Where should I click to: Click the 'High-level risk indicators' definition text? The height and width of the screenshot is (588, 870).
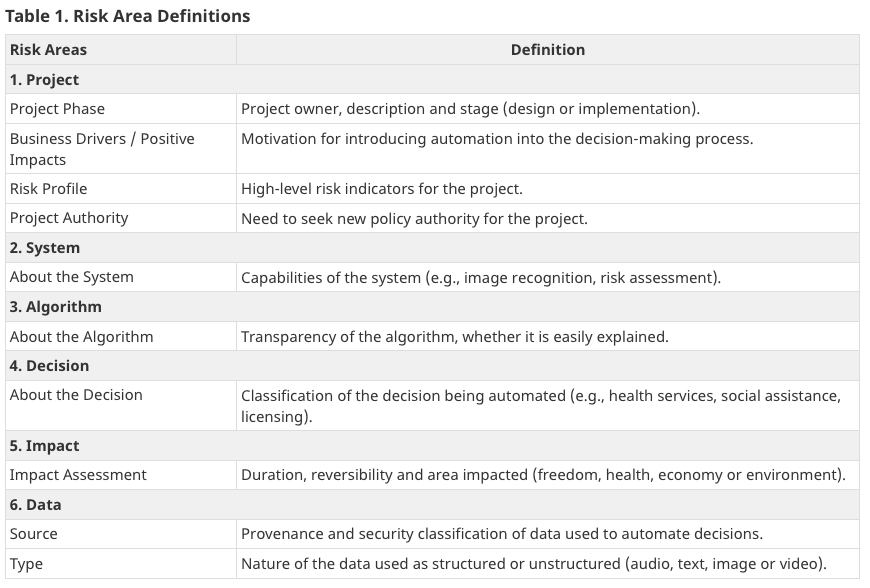pyautogui.click(x=381, y=188)
